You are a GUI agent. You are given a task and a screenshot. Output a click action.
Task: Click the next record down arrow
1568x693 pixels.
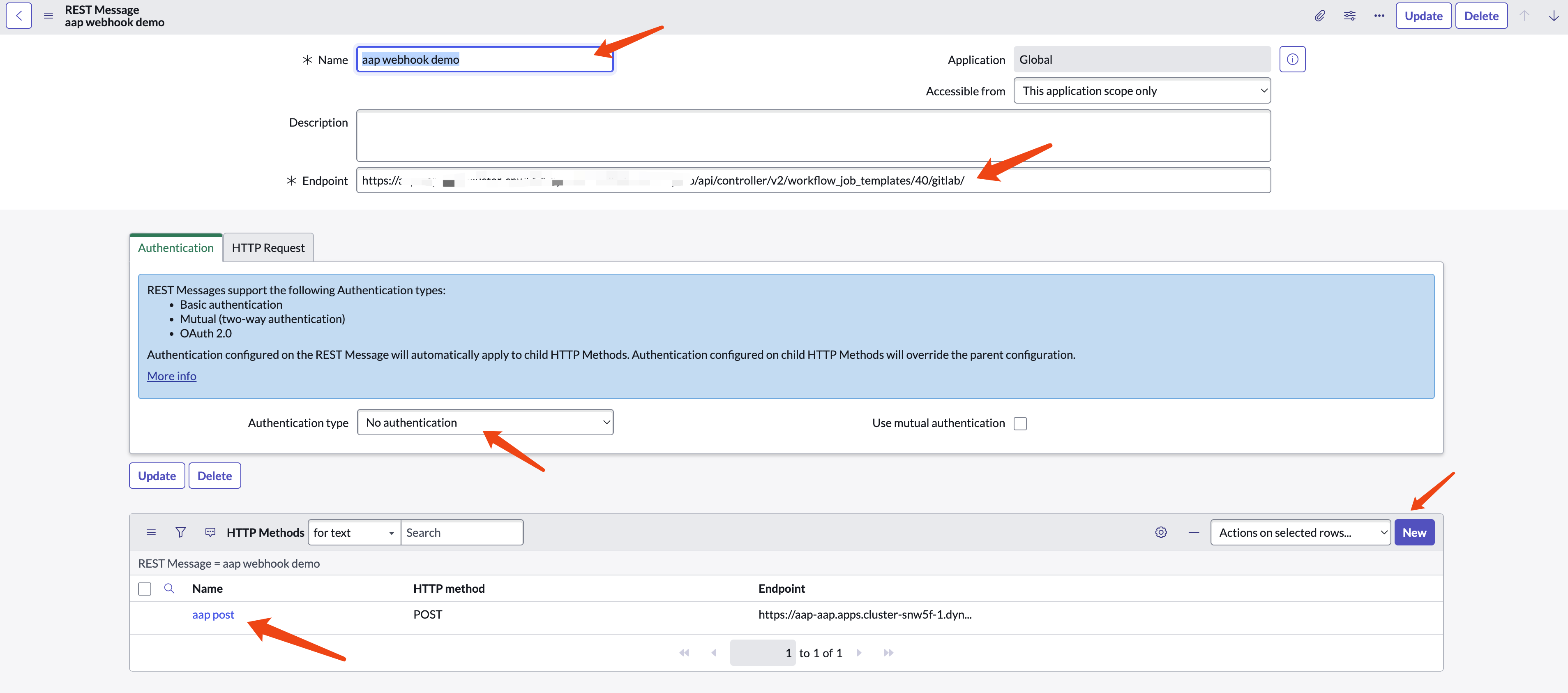point(1553,16)
